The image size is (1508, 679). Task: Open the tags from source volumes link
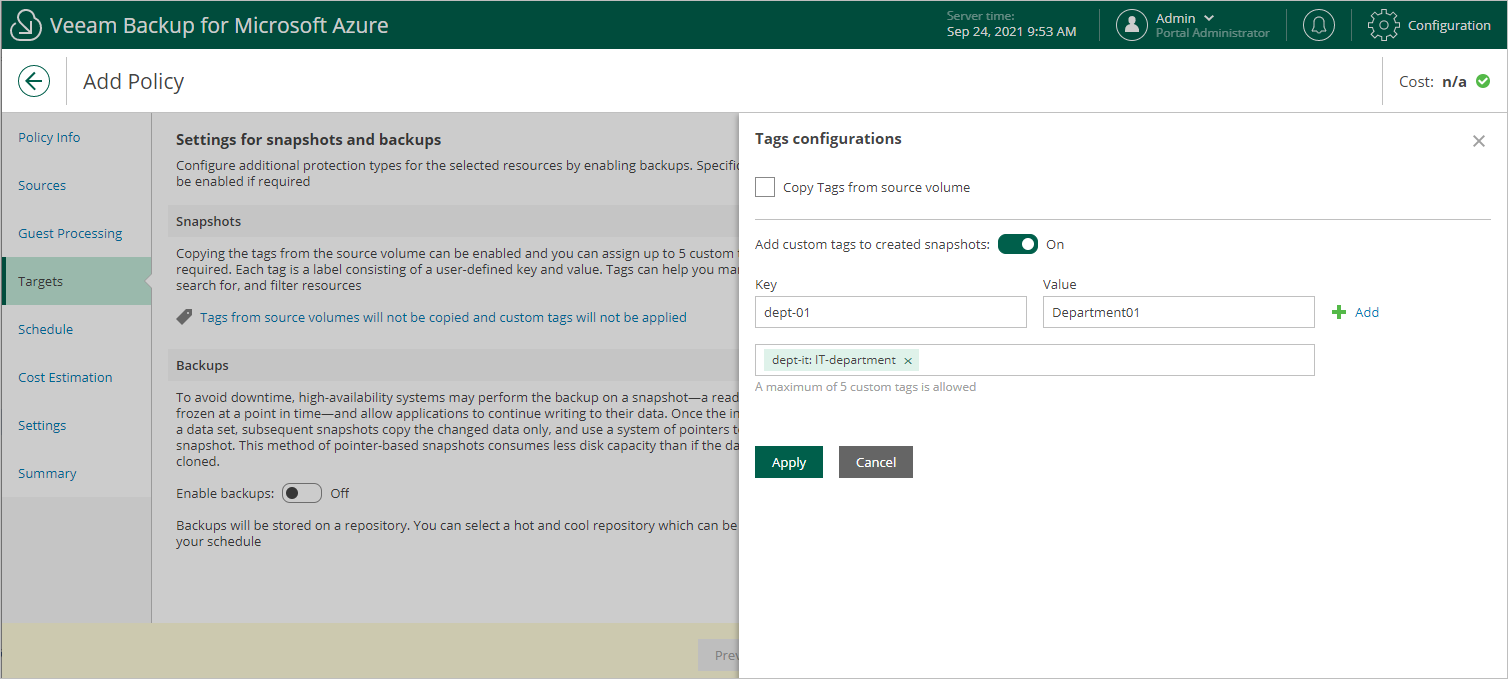pos(443,317)
